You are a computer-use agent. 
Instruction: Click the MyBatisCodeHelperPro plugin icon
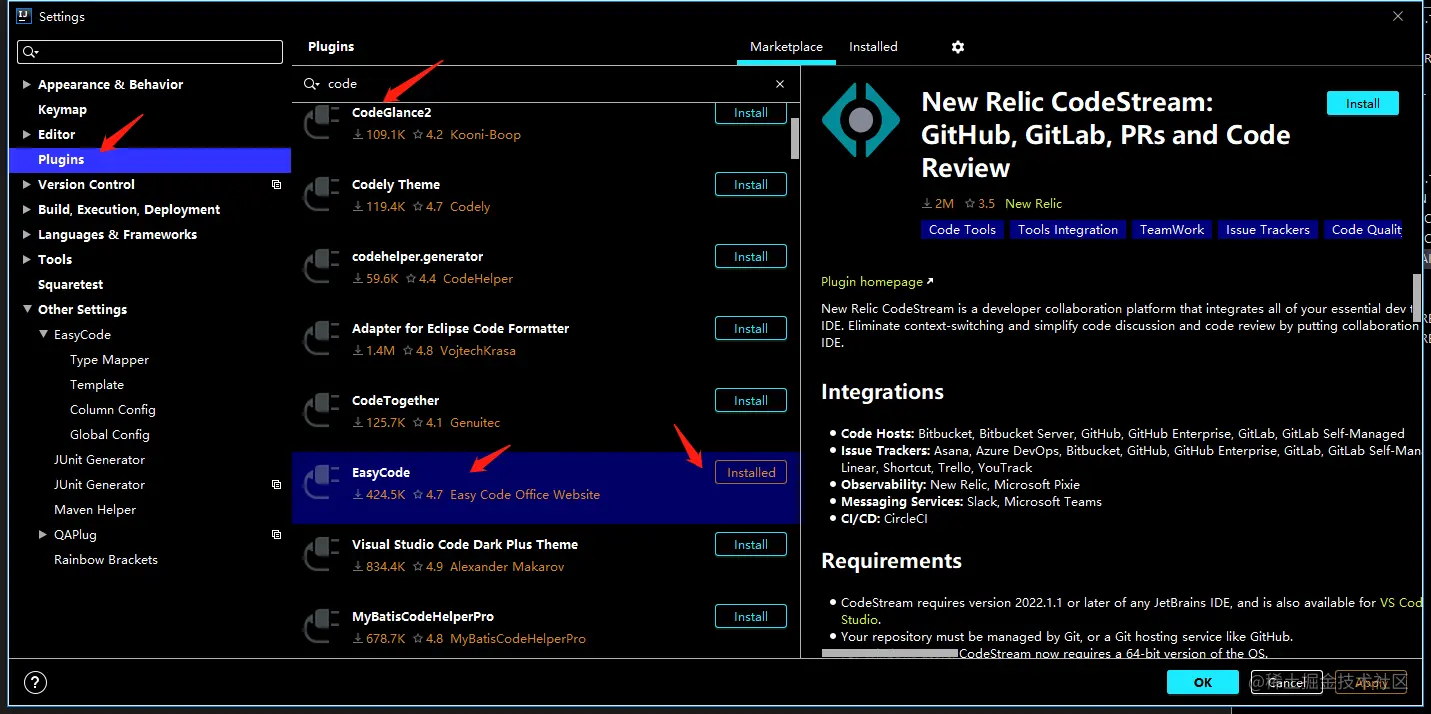321,626
